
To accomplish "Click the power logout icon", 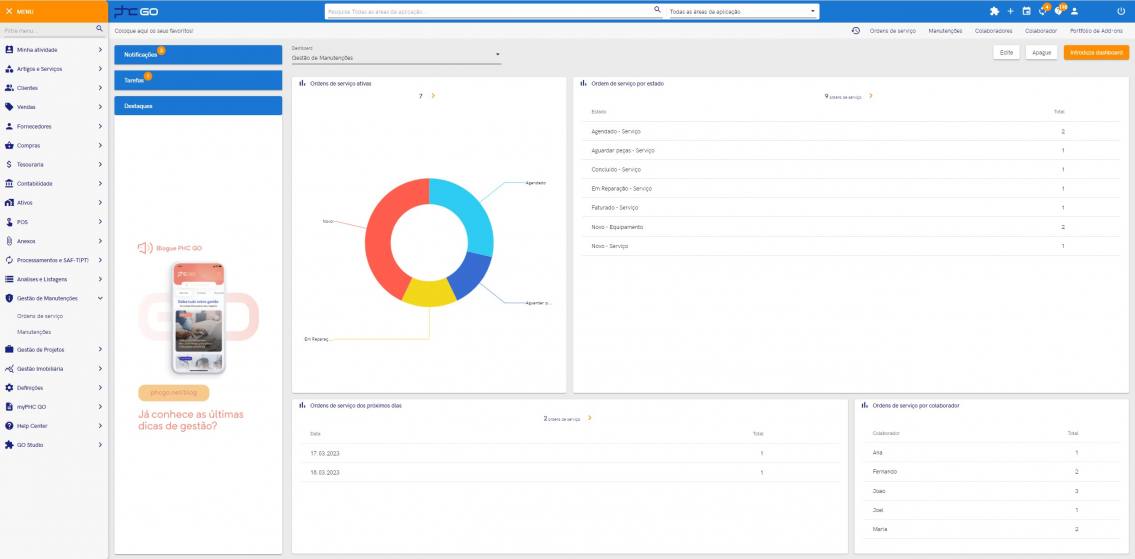I will tap(1121, 12).
